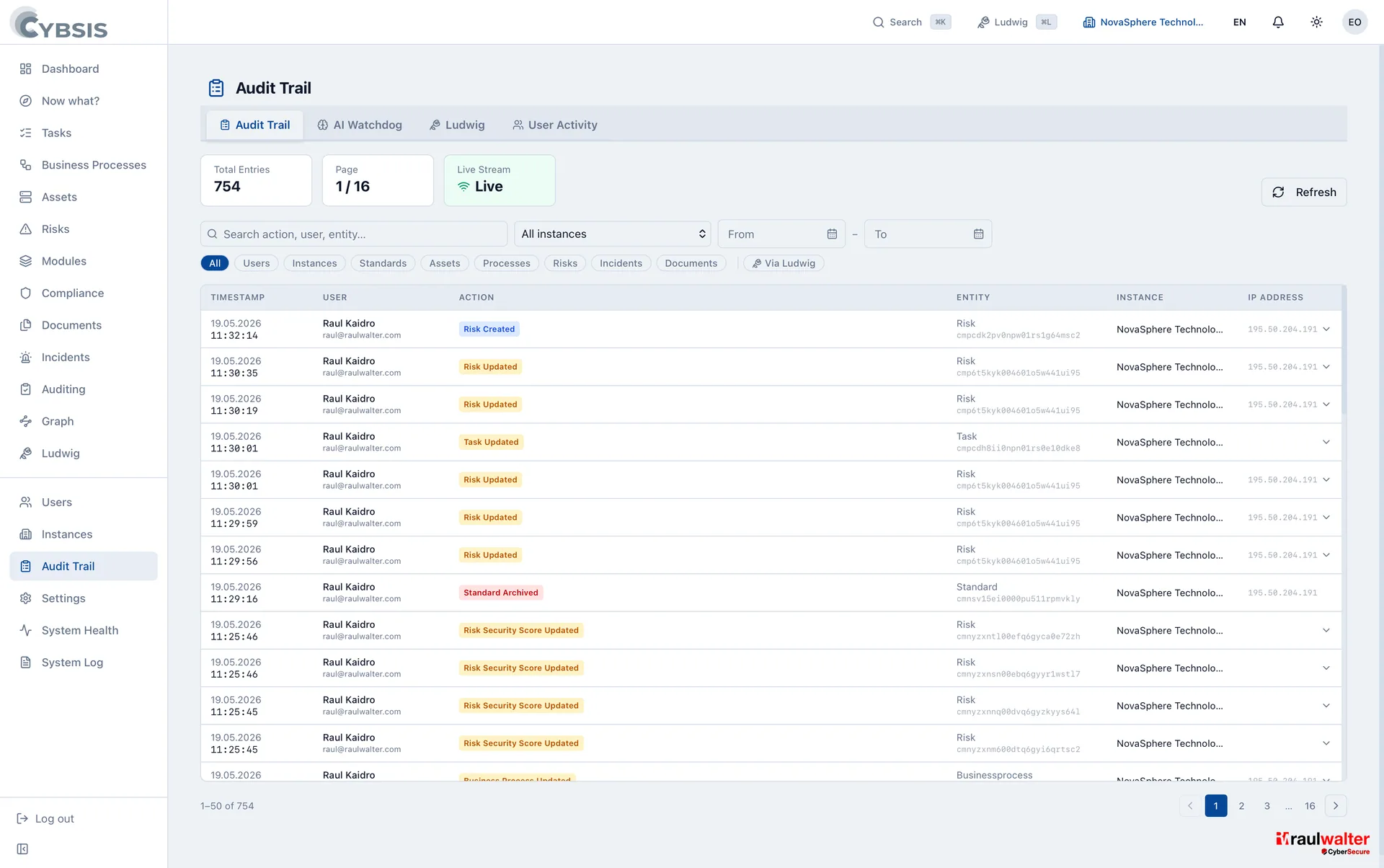Toggle the Live Stream card
Viewport: 1384px width, 868px height.
tap(500, 180)
